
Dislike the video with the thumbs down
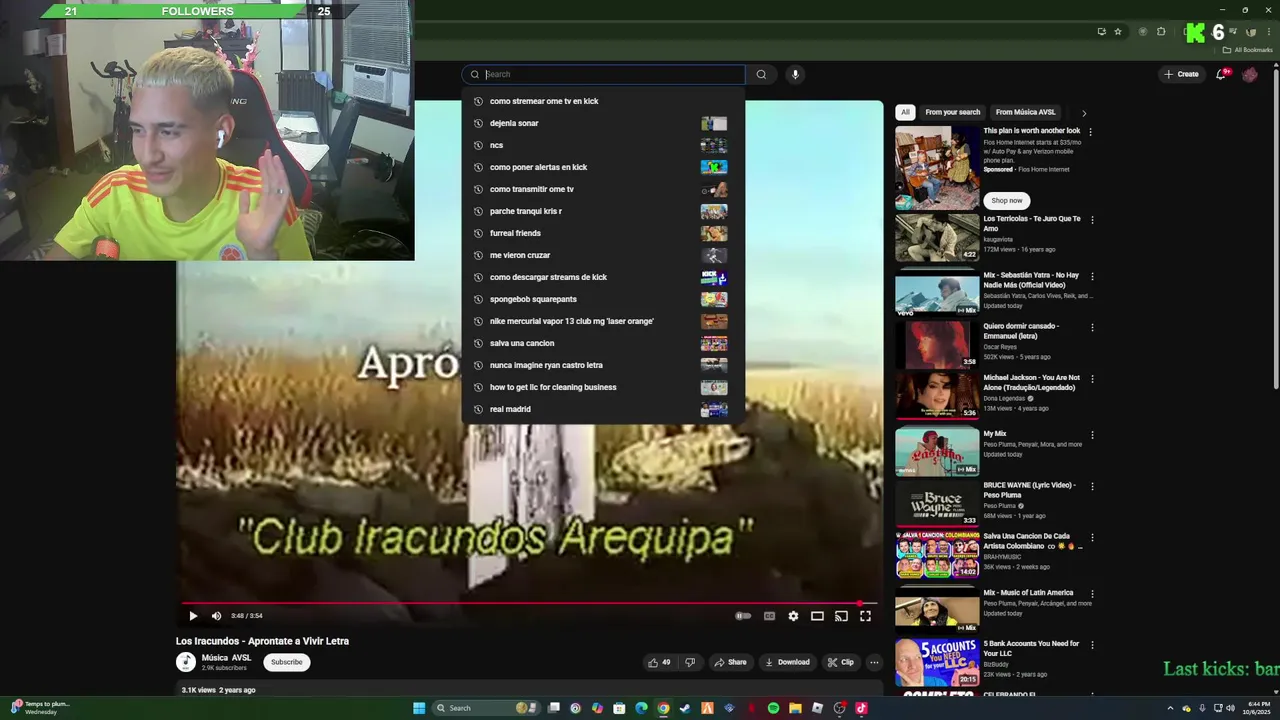click(x=690, y=662)
